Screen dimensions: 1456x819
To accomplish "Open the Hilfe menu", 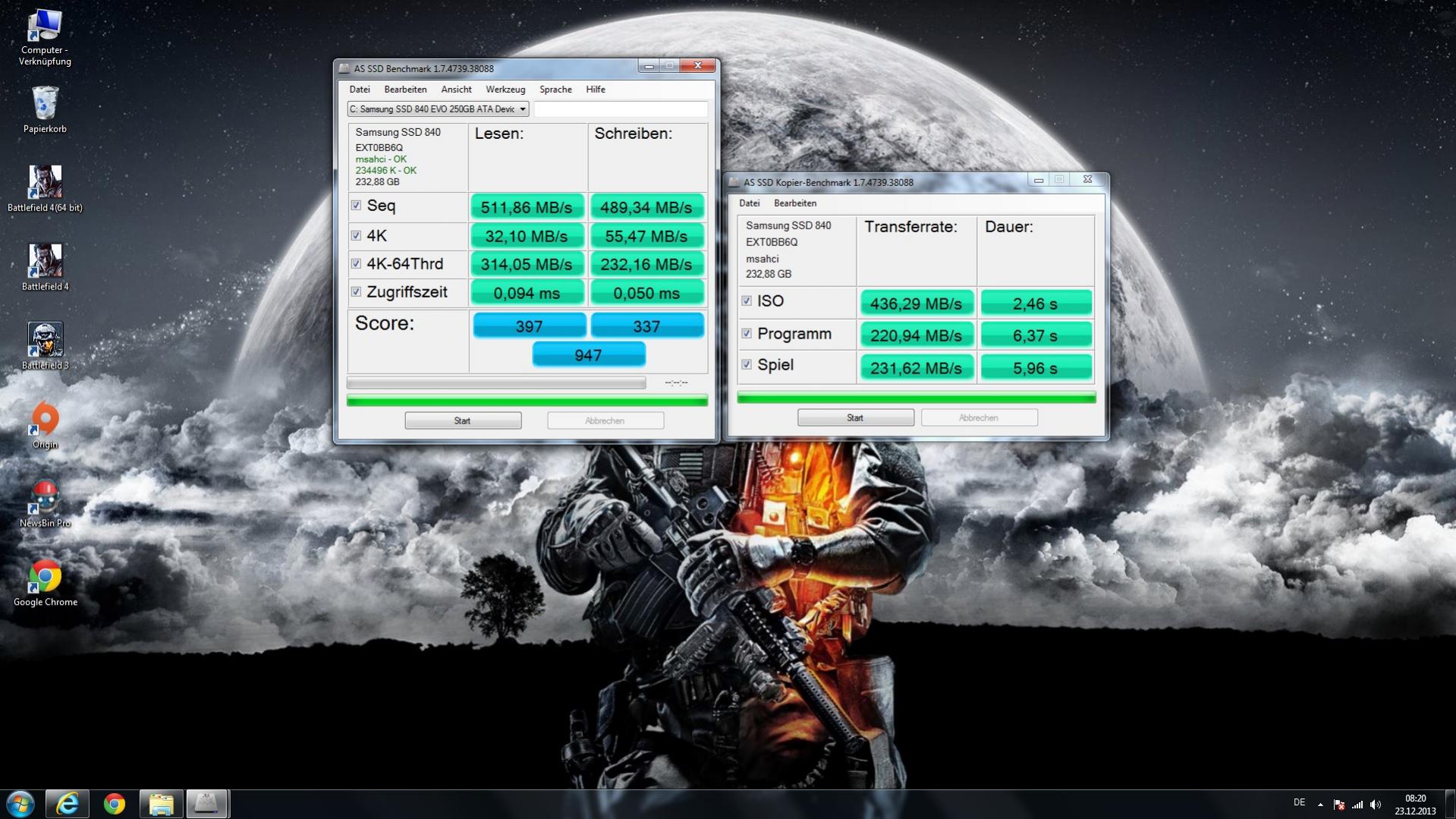I will (x=596, y=90).
